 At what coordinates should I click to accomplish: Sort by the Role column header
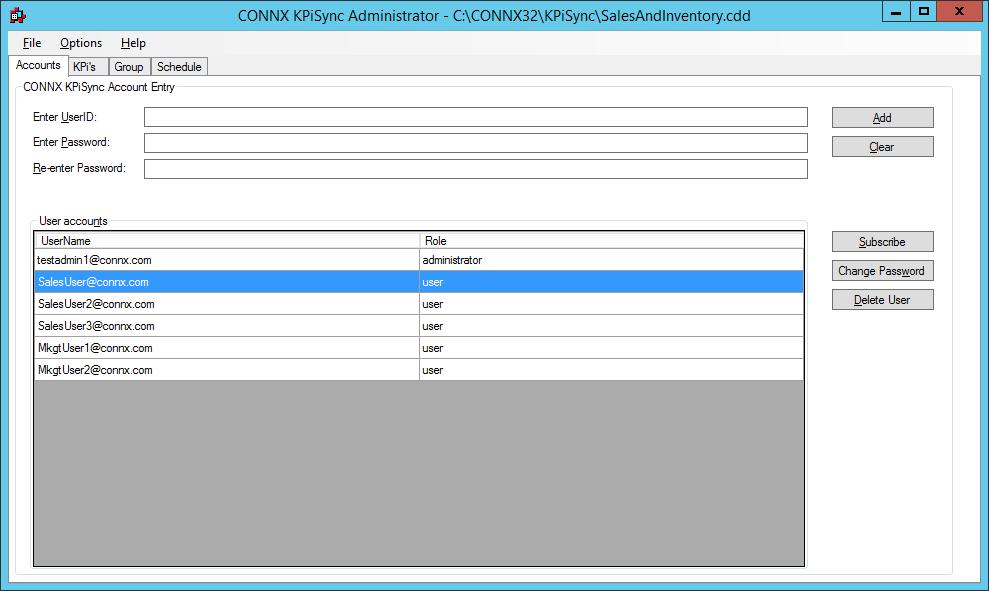pyautogui.click(x=611, y=240)
